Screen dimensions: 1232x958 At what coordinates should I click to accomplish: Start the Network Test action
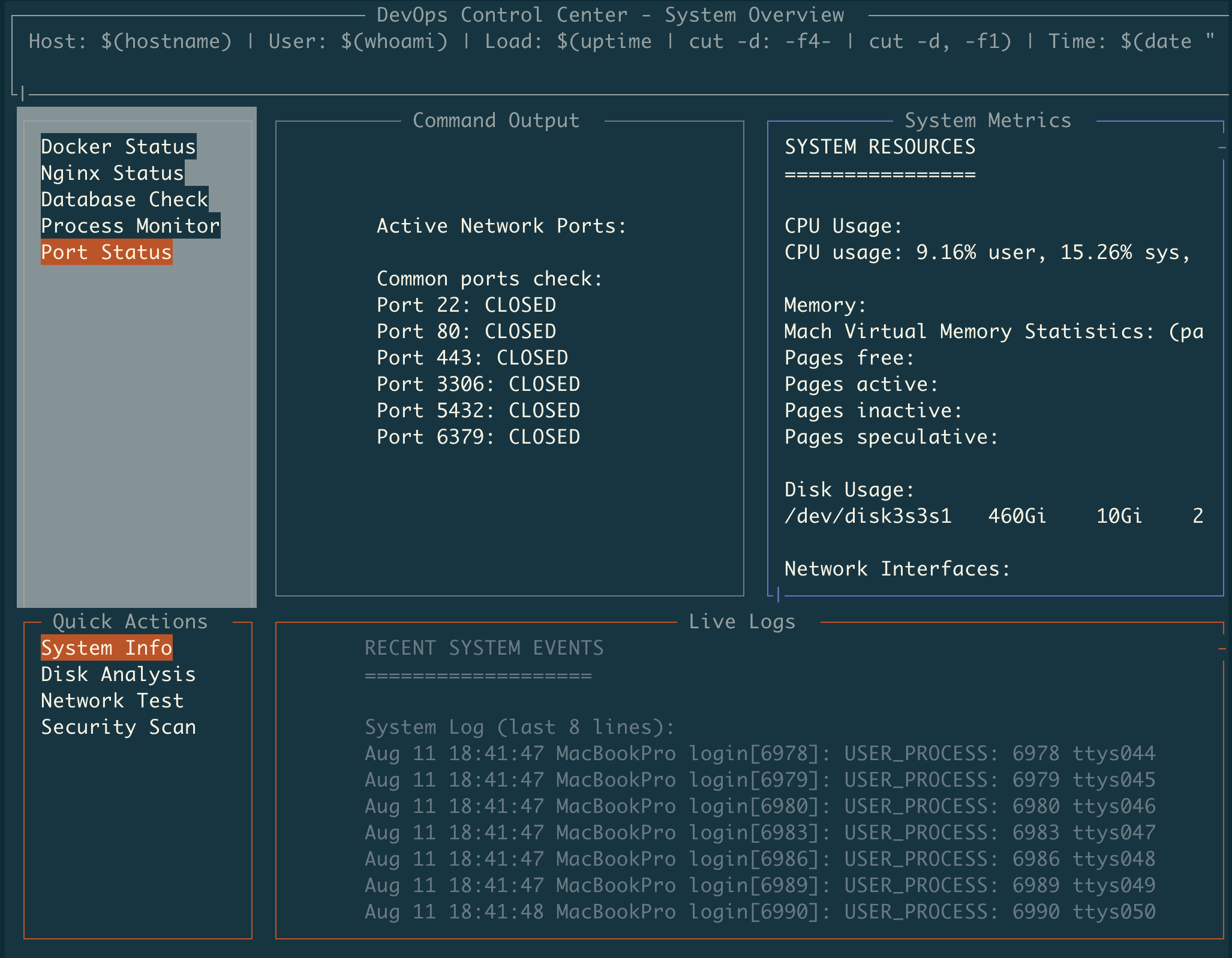[x=112, y=700]
